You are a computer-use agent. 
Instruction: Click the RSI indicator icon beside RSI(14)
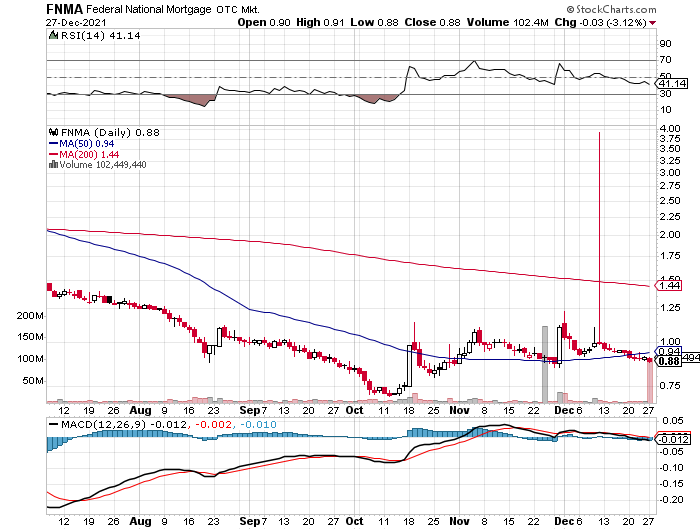[53, 35]
